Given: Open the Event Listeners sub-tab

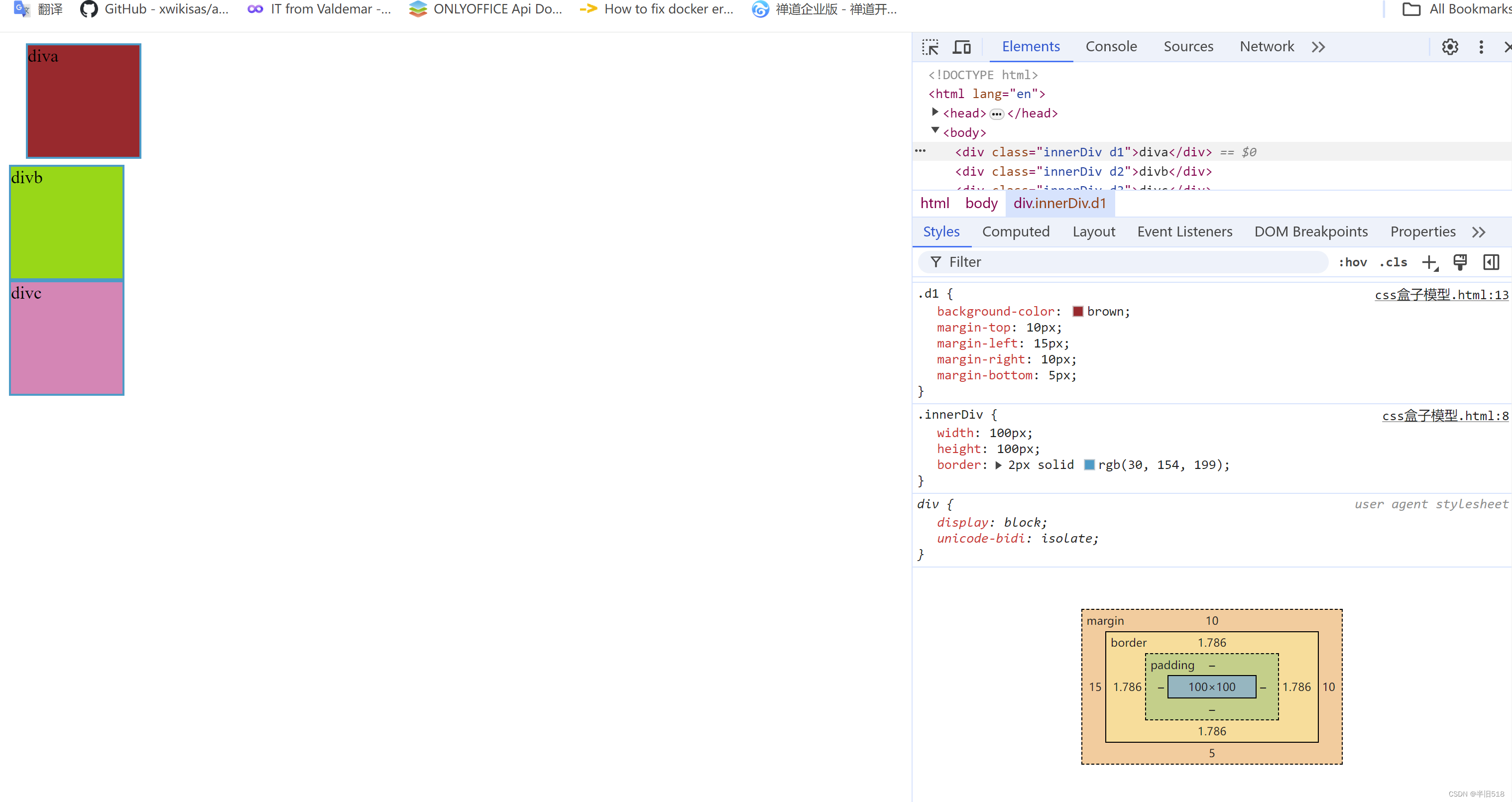Looking at the screenshot, I should pos(1184,231).
